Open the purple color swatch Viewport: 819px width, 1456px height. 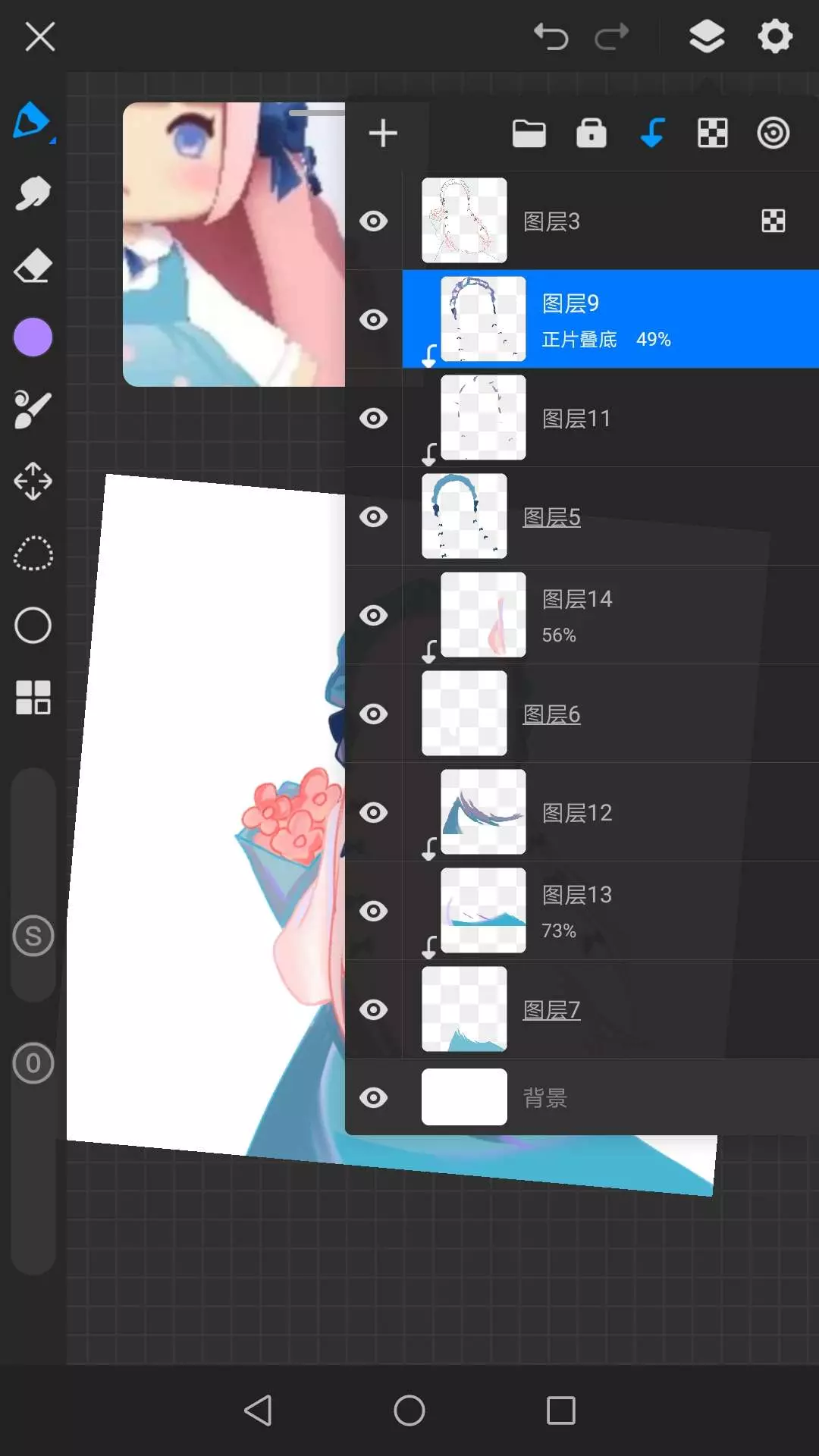tap(33, 337)
